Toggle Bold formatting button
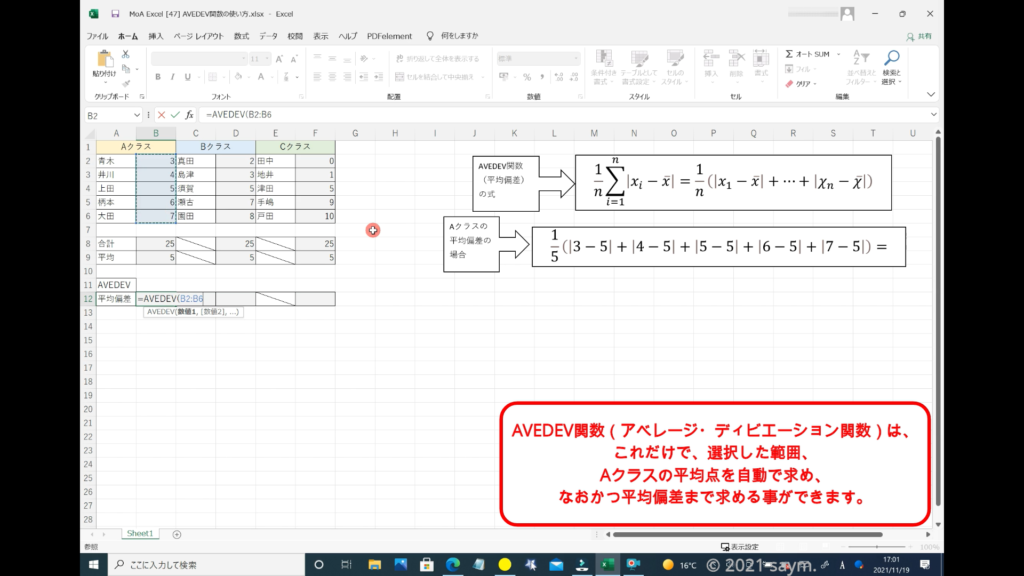This screenshot has height=576, width=1024. click(x=158, y=76)
